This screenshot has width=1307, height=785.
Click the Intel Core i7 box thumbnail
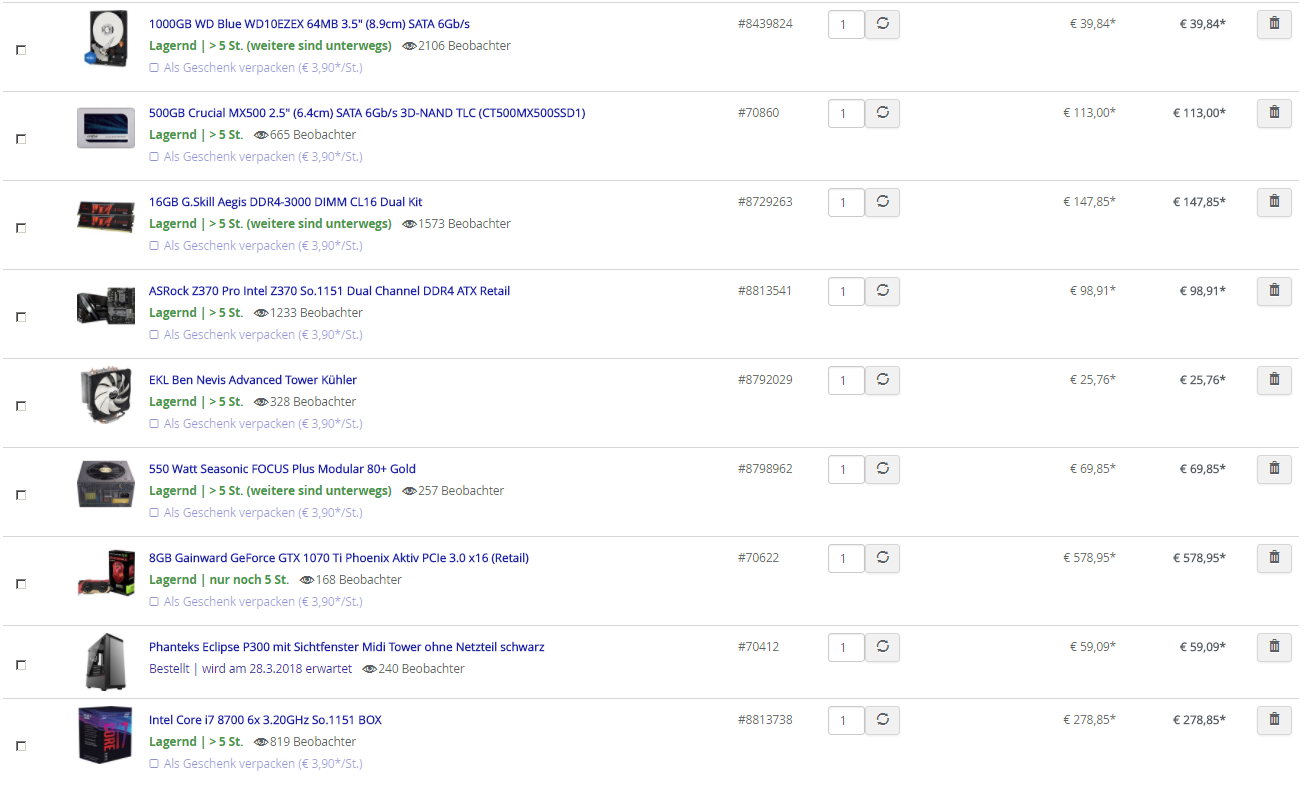point(105,735)
